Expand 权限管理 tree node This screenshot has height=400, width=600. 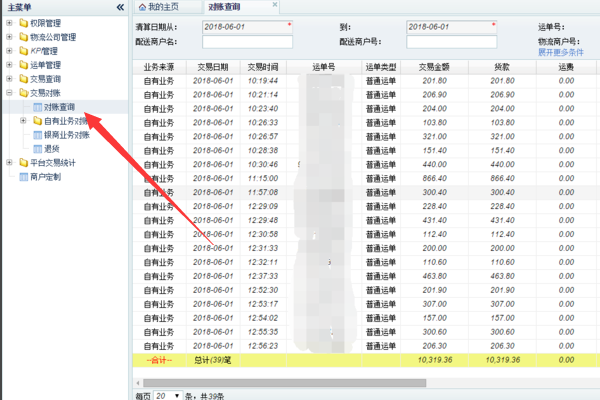(x=10, y=23)
